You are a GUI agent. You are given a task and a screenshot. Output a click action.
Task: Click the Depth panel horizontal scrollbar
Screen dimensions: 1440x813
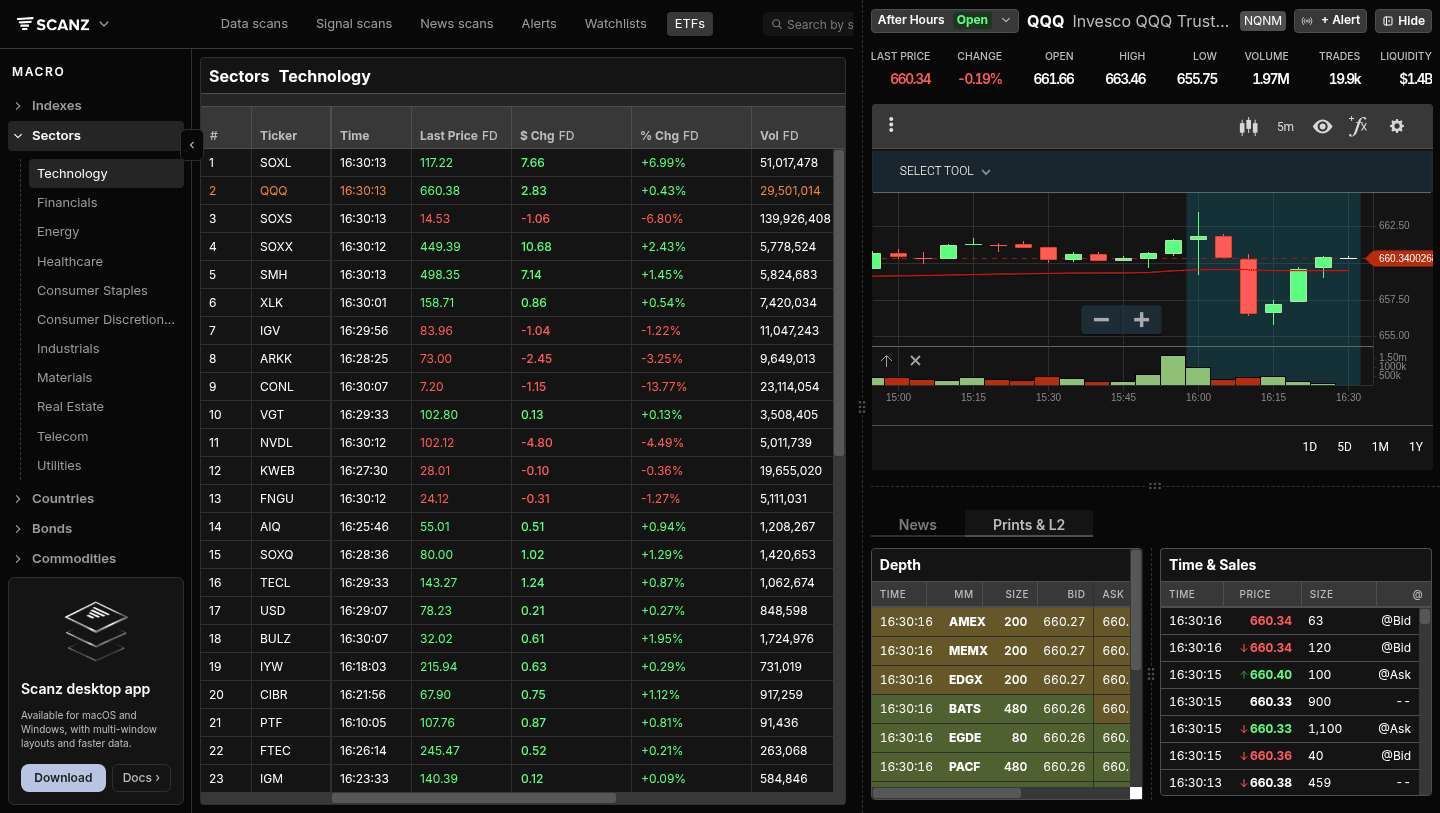[946, 793]
